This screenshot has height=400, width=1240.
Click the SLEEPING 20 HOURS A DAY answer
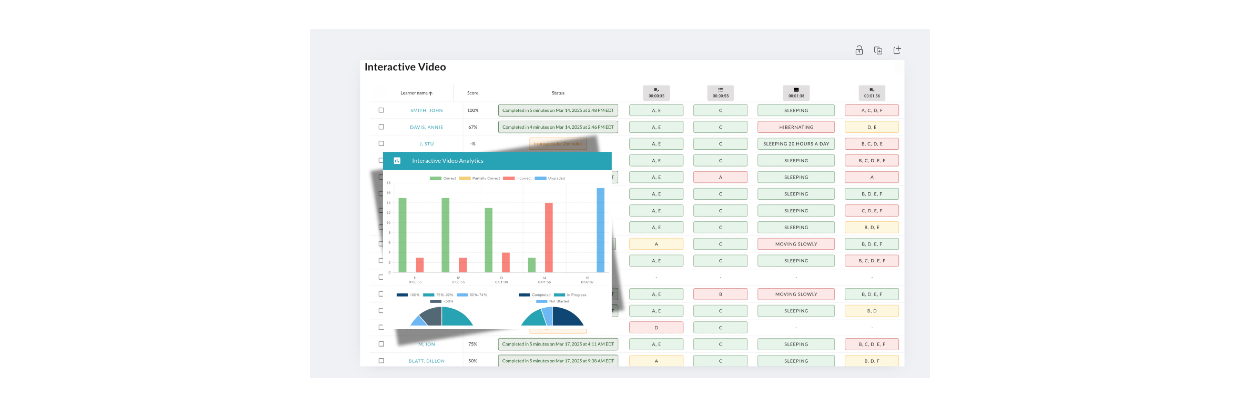click(796, 144)
